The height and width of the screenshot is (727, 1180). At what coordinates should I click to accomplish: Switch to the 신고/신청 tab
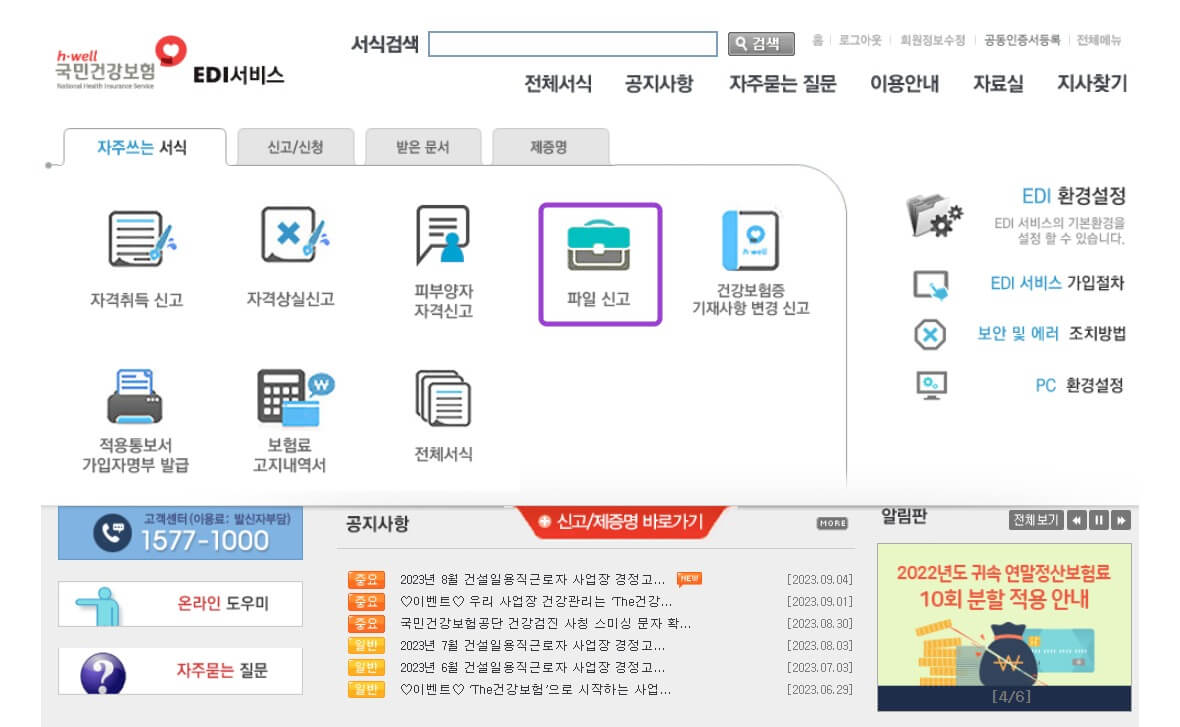tap(295, 147)
